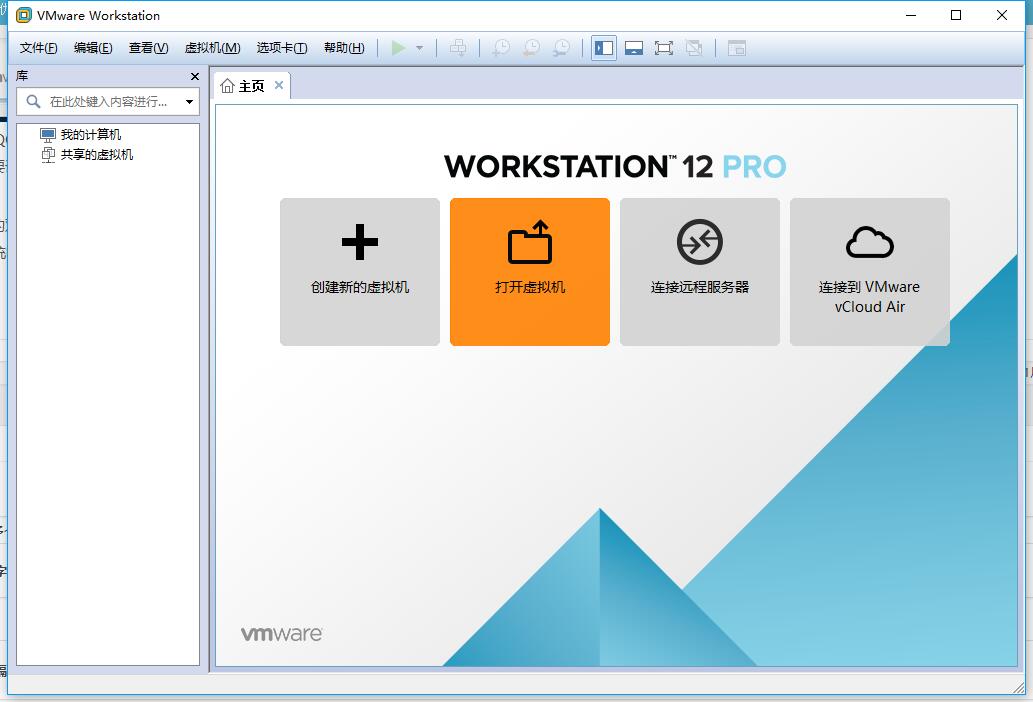1033x702 pixels.
Task: Open the 选项卡(T) menu
Action: point(282,48)
